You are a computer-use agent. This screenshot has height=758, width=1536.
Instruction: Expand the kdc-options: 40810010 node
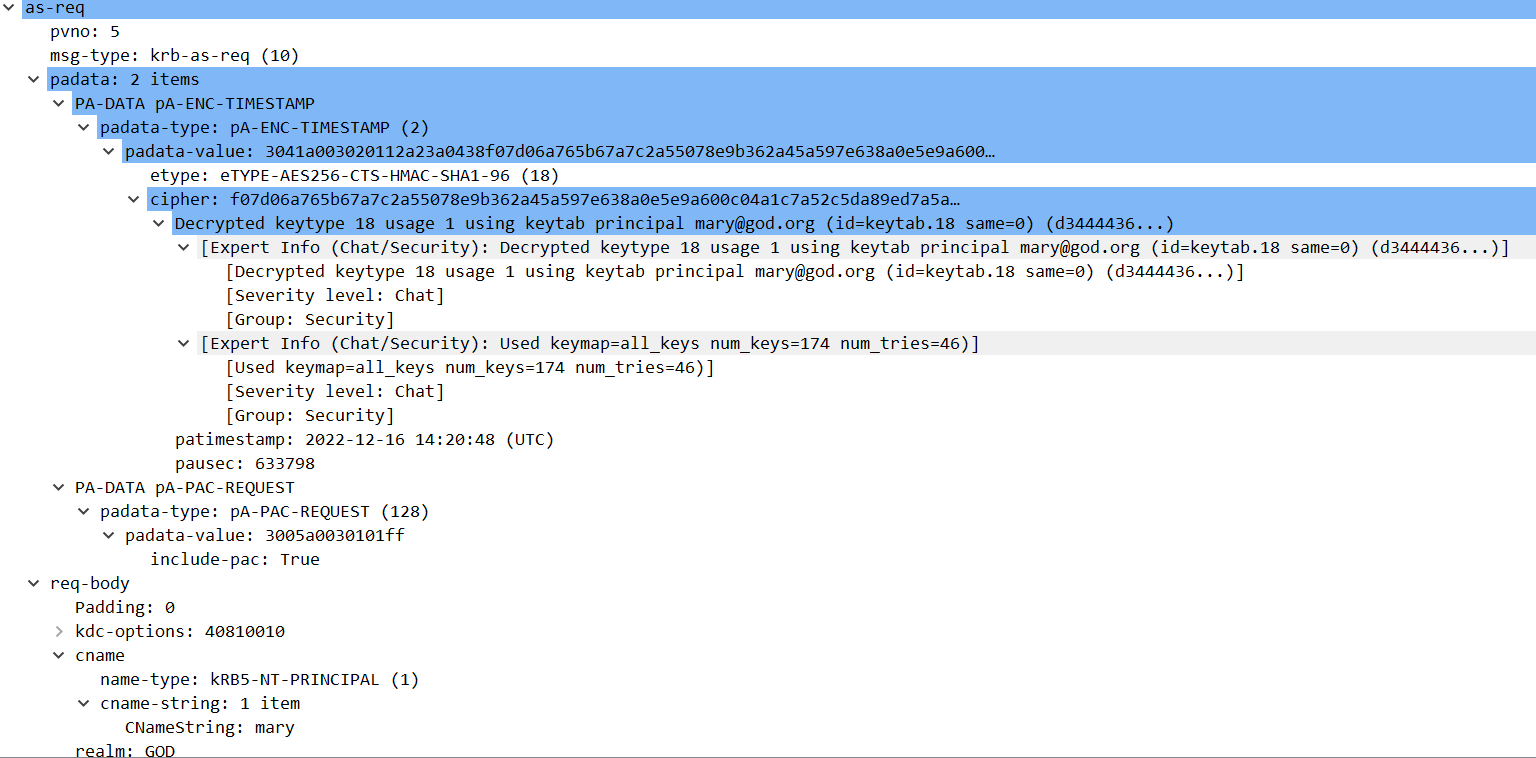coord(60,632)
